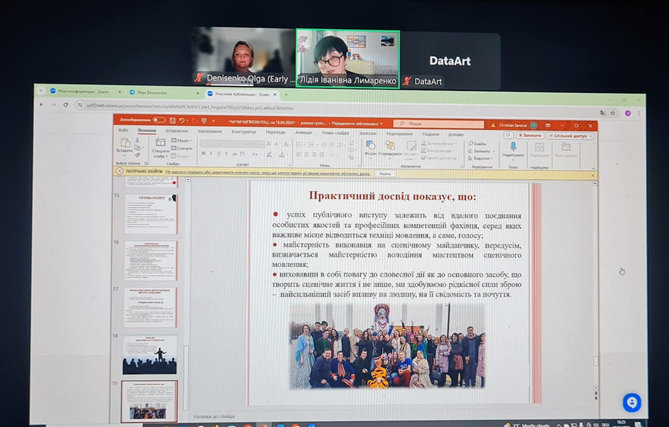Toggle the AutoSave switch

click(159, 120)
